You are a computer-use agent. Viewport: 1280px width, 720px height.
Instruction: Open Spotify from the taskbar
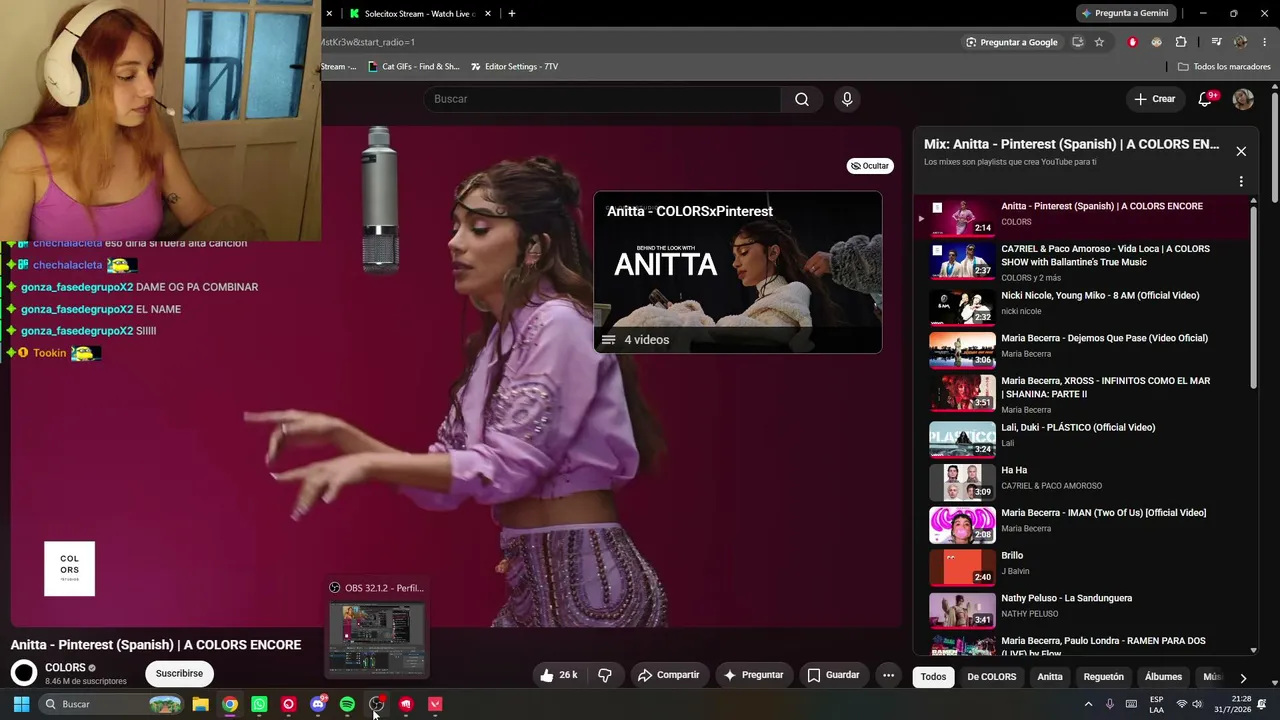click(x=347, y=704)
